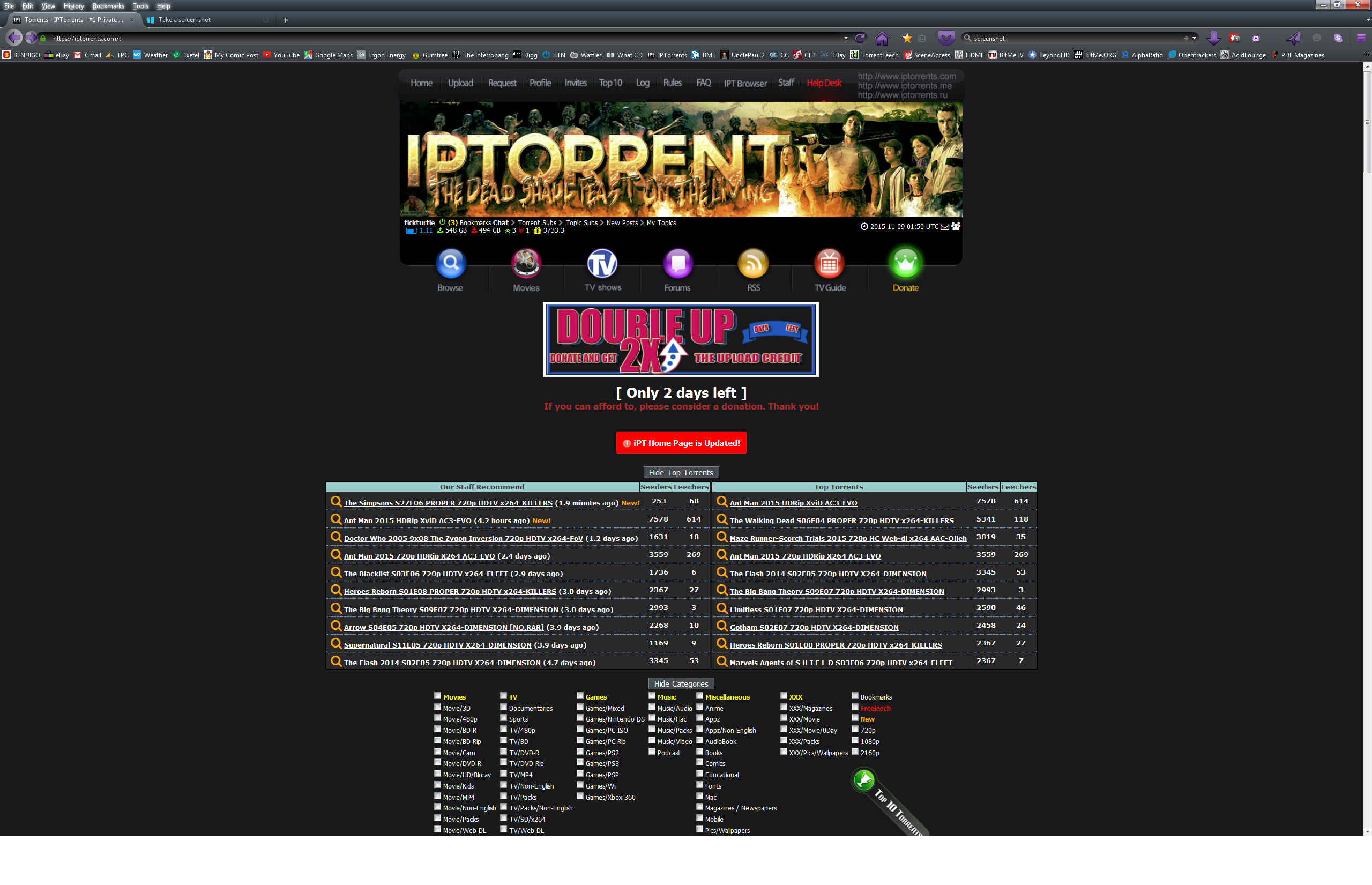The height and width of the screenshot is (885, 1372).
Task: Check the Music/Flac checkbox
Action: (x=652, y=718)
